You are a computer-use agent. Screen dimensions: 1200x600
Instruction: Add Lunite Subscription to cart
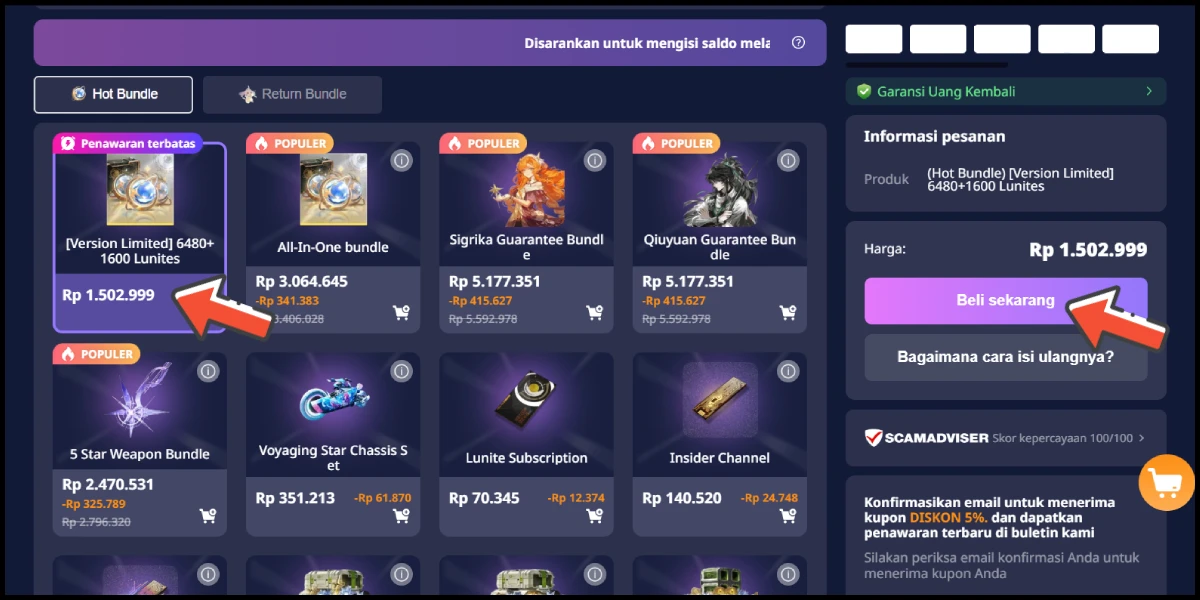pos(594,516)
